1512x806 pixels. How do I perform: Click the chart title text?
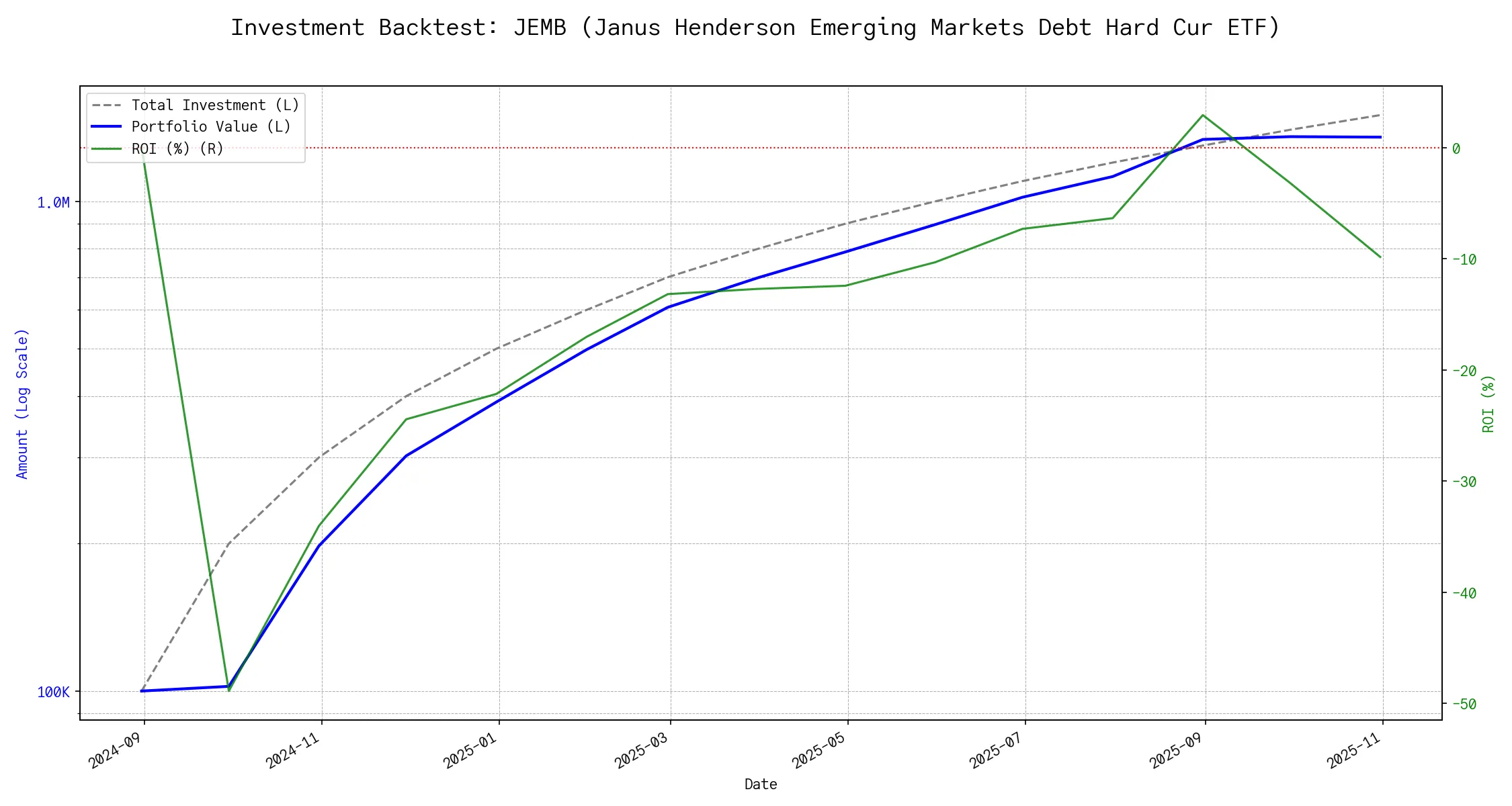click(755, 28)
